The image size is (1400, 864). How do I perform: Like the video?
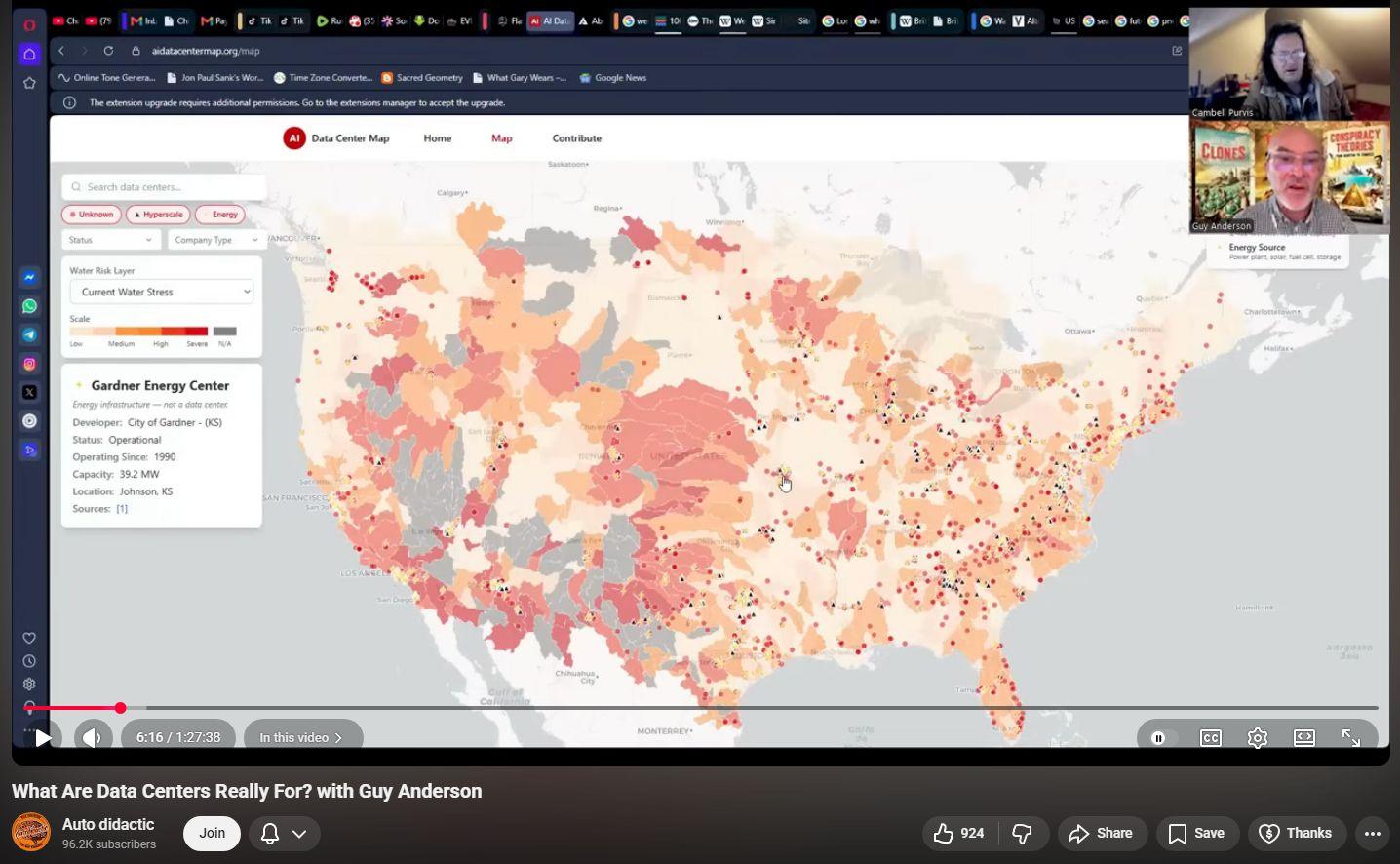(957, 833)
